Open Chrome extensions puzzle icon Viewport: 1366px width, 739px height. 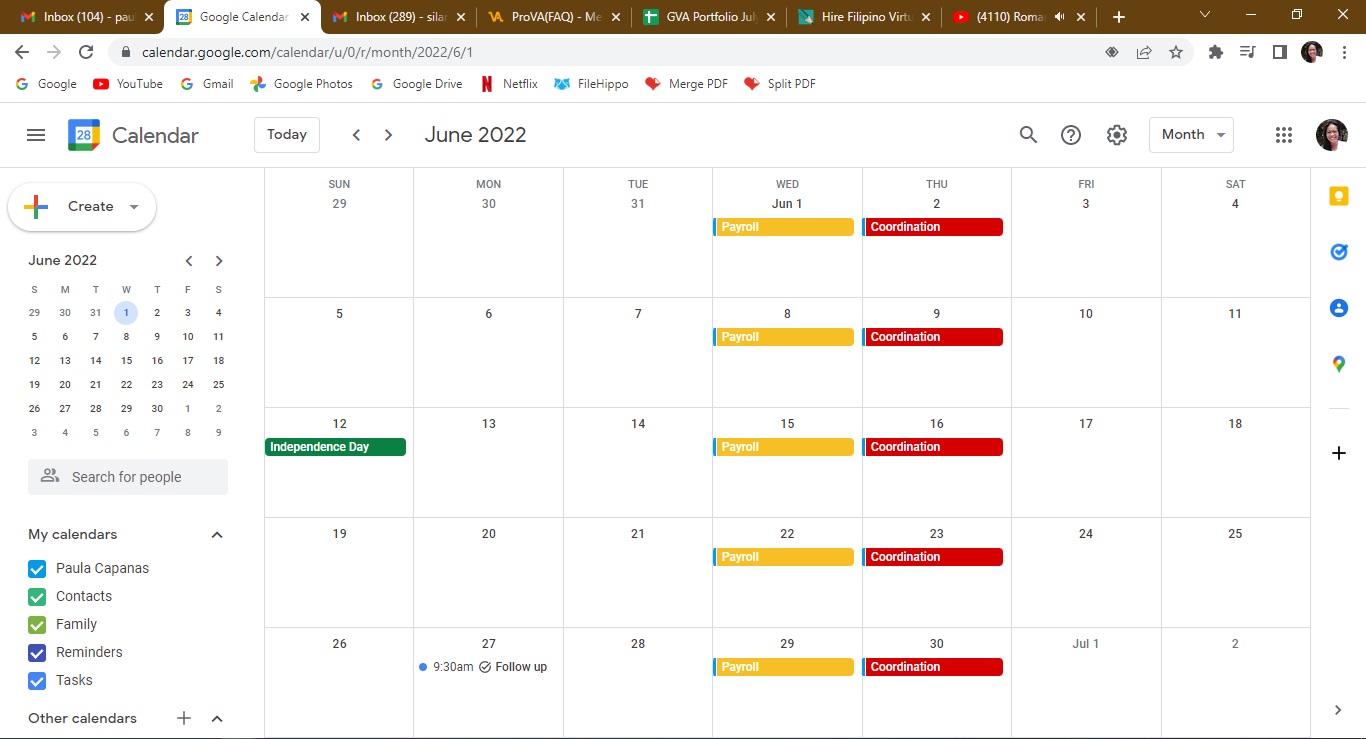(1216, 52)
